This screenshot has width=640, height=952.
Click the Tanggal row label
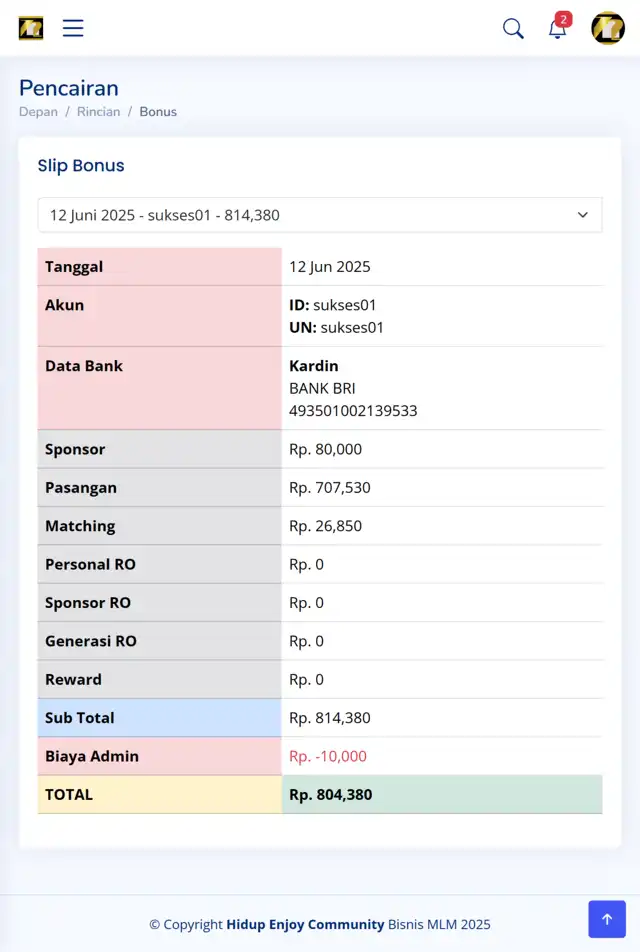tap(74, 267)
